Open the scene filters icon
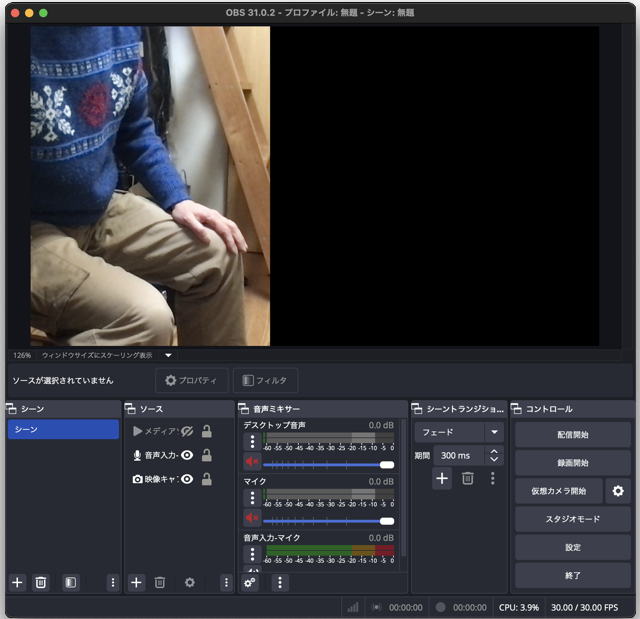Screen dimensions: 640x619 pos(70,582)
